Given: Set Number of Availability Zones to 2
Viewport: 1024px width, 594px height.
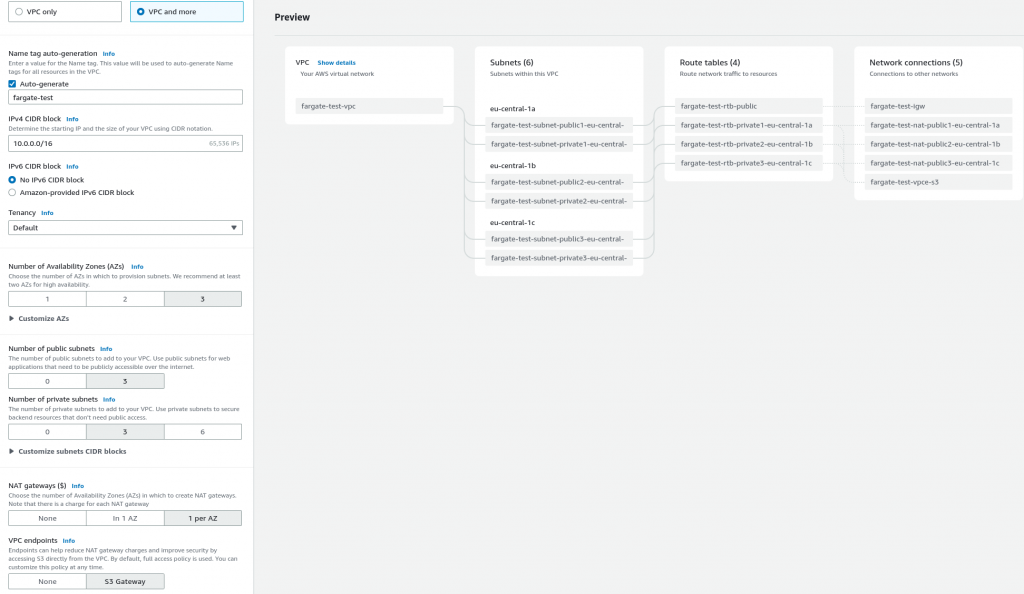Looking at the screenshot, I should tap(124, 297).
